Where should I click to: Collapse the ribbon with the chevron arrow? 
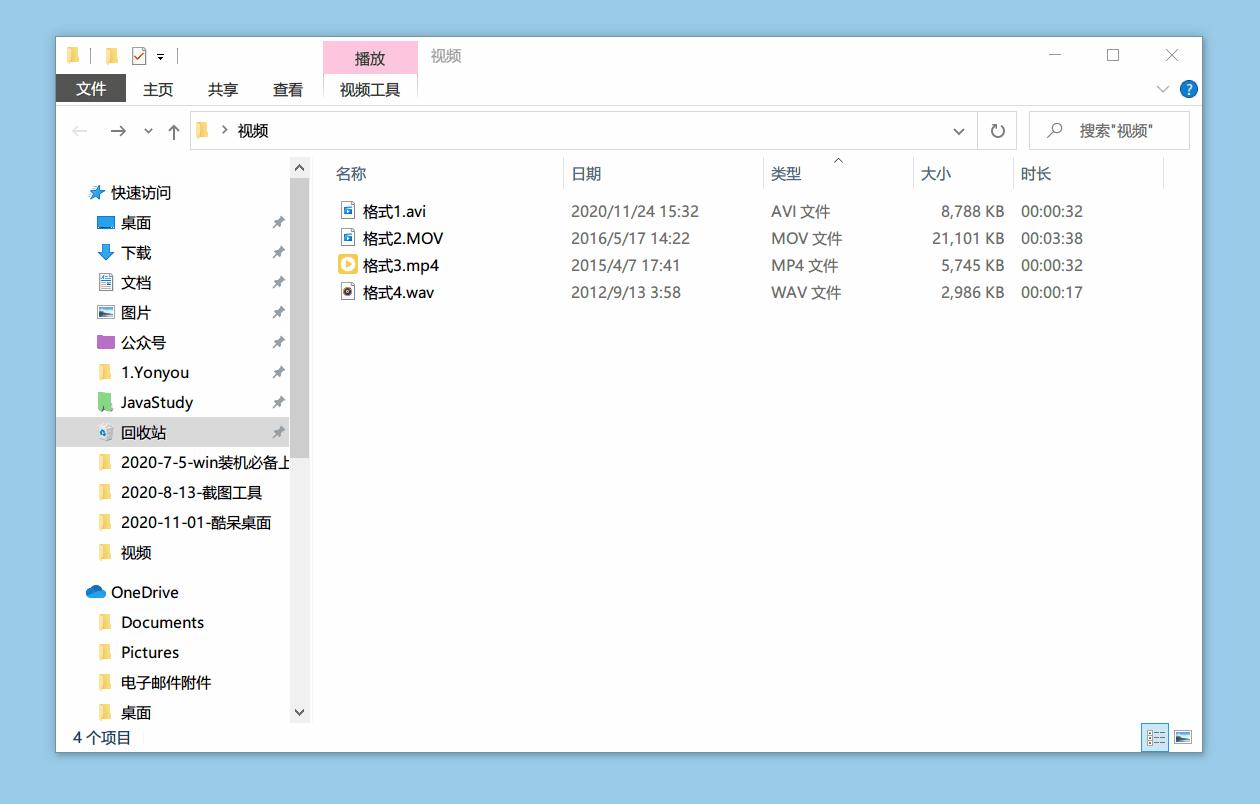[1162, 88]
